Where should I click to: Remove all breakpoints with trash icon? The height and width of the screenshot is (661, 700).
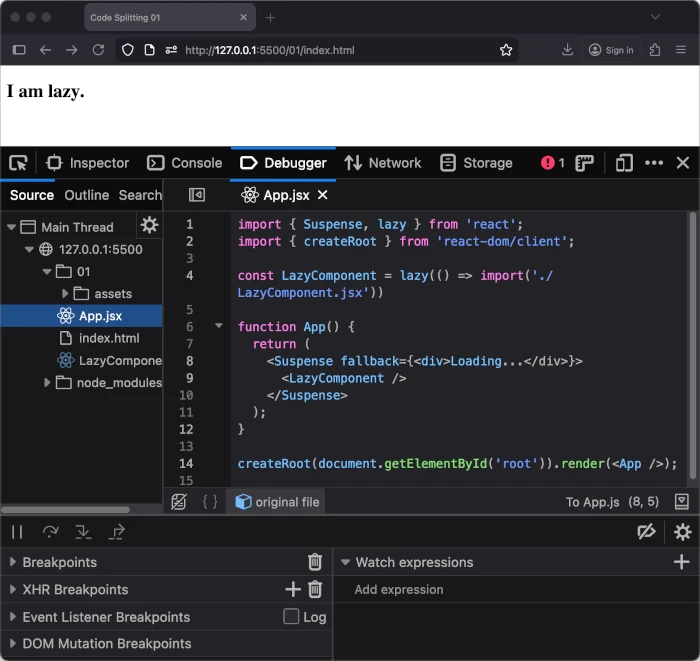pyautogui.click(x=315, y=562)
